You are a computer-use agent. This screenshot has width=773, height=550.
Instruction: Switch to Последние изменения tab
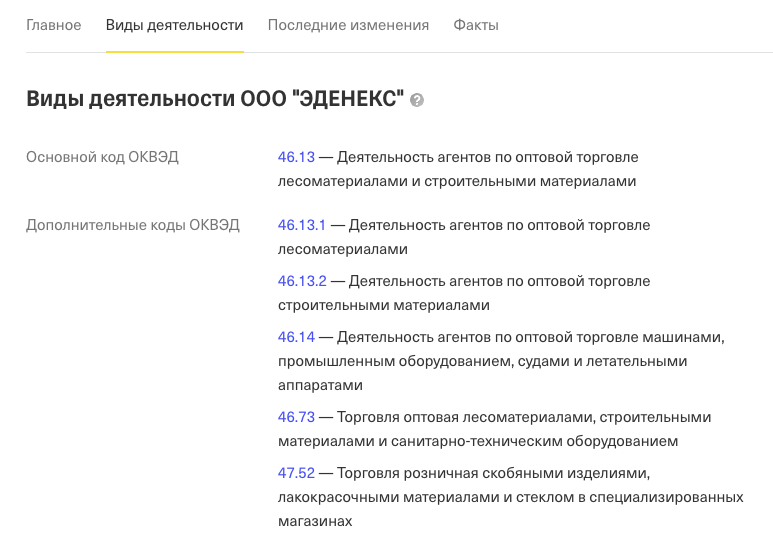coord(348,25)
